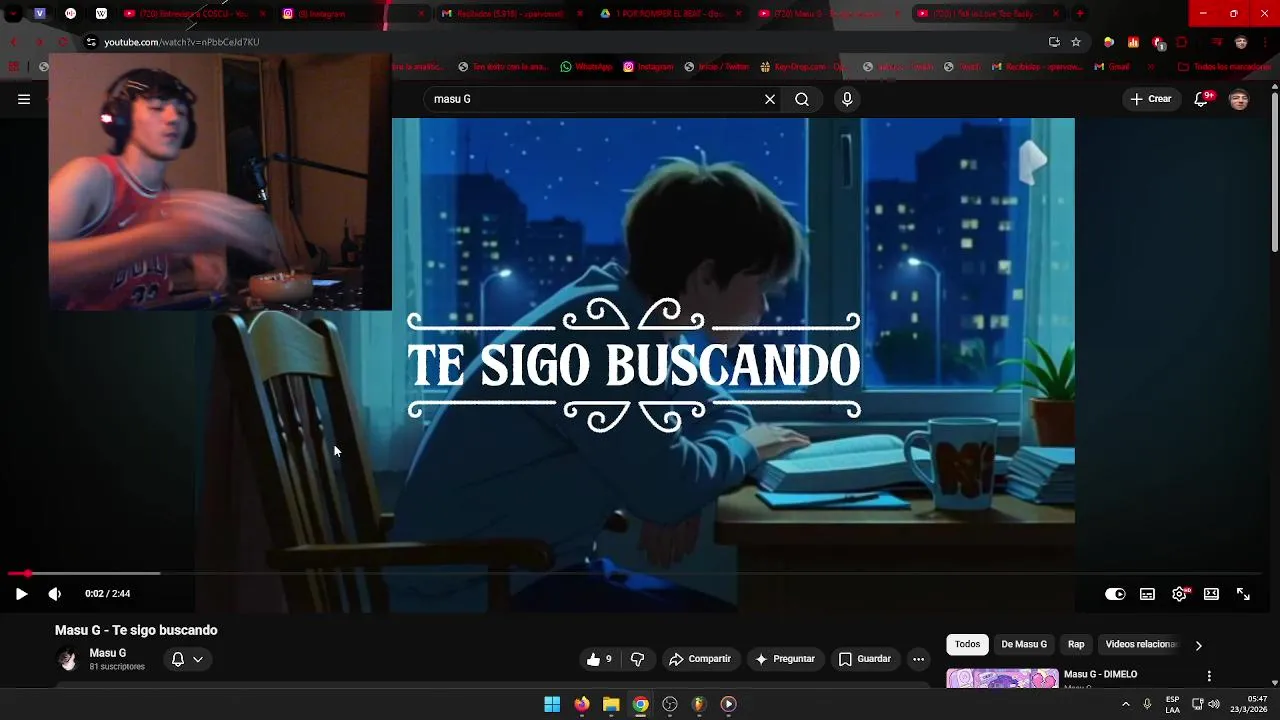Open the YouTube notifications bell

point(1201,99)
